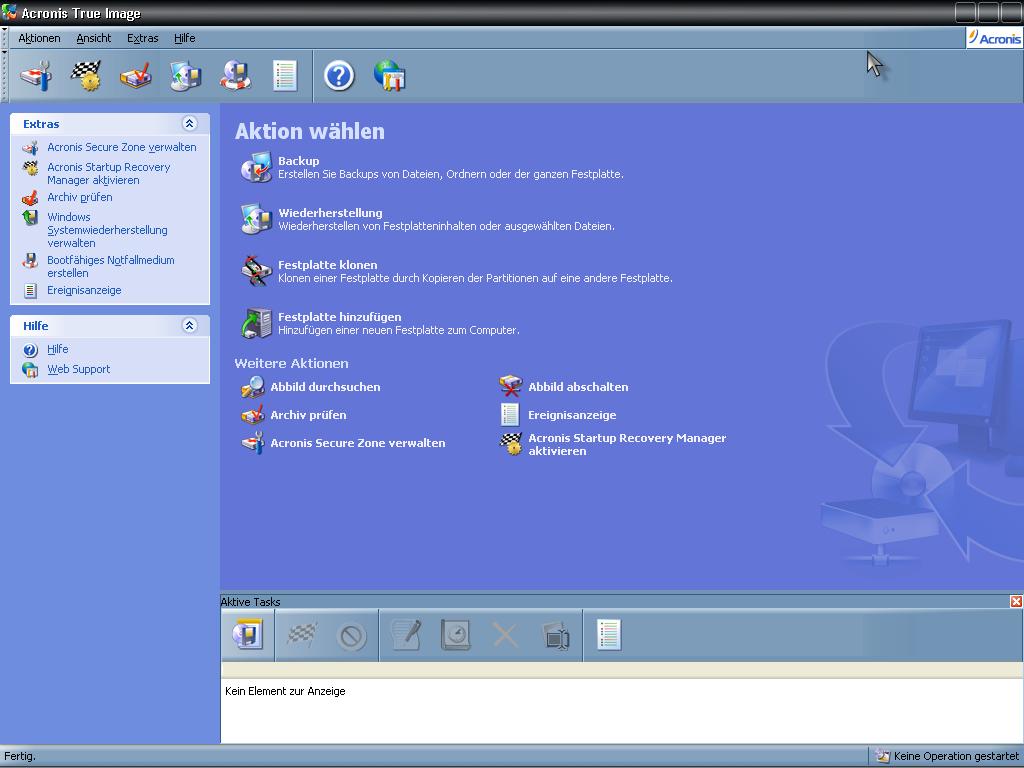The height and width of the screenshot is (768, 1024).
Task: Click the Wiederherstellung icon in main panel
Action: tap(256, 219)
